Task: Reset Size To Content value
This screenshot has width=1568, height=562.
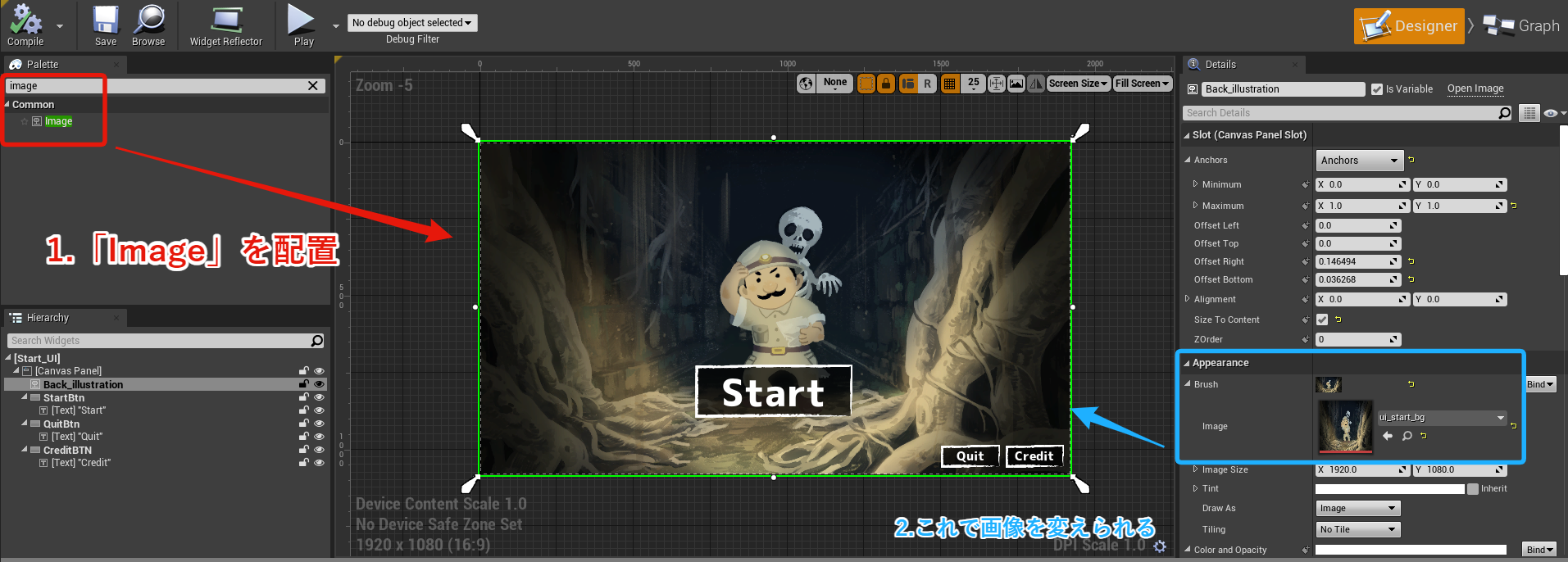Action: 1338,320
